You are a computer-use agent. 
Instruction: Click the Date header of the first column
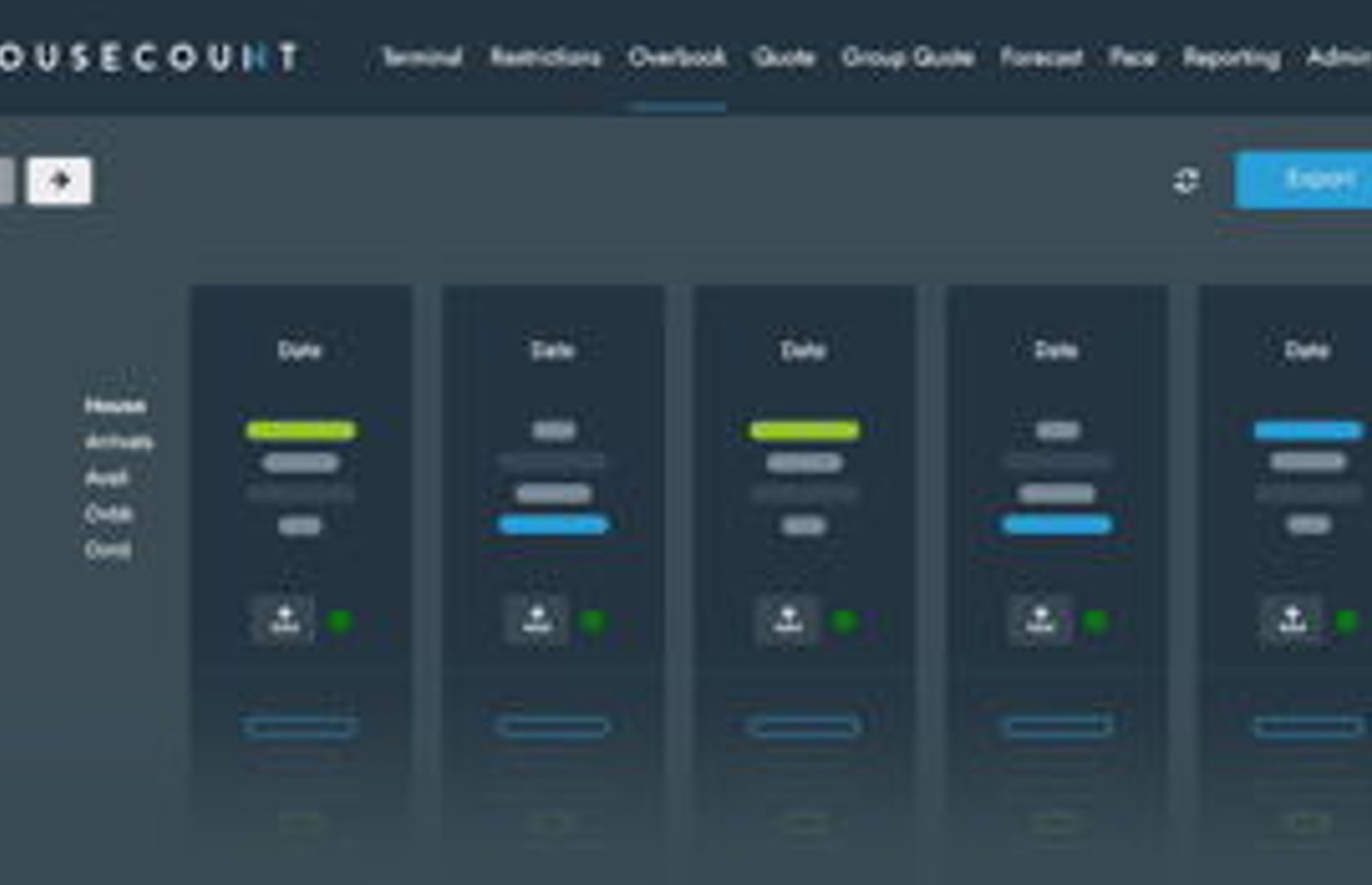click(299, 350)
